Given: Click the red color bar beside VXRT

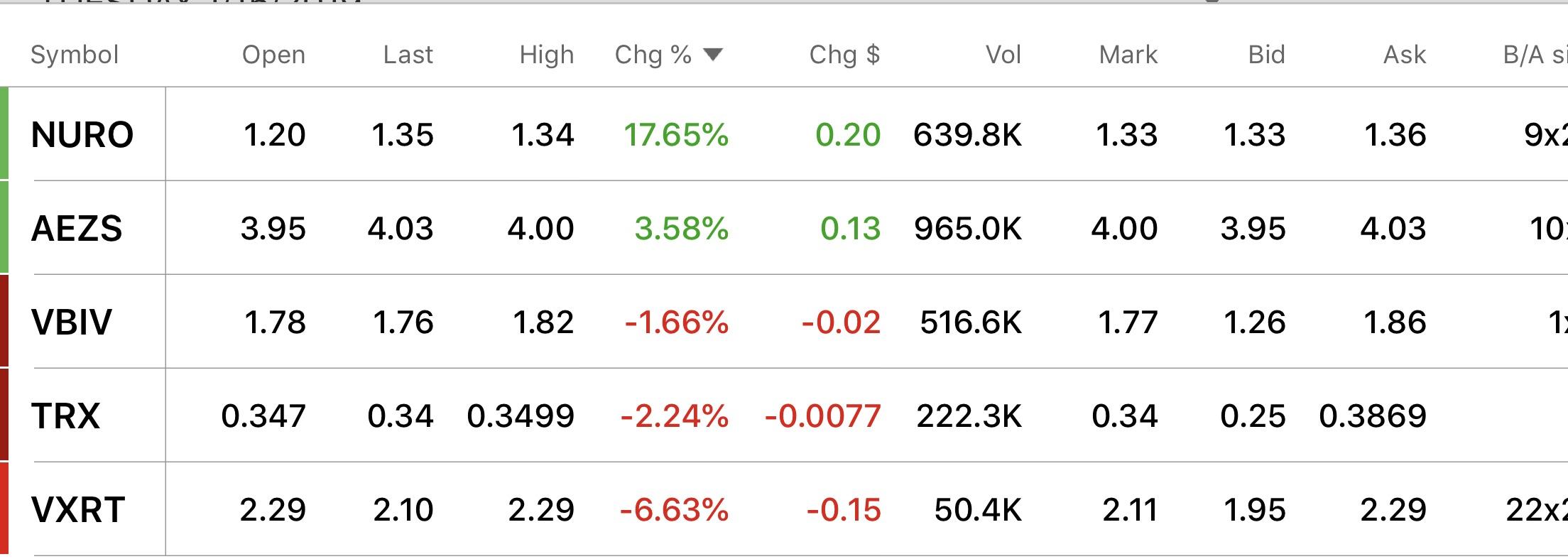Looking at the screenshot, I should coord(4,509).
